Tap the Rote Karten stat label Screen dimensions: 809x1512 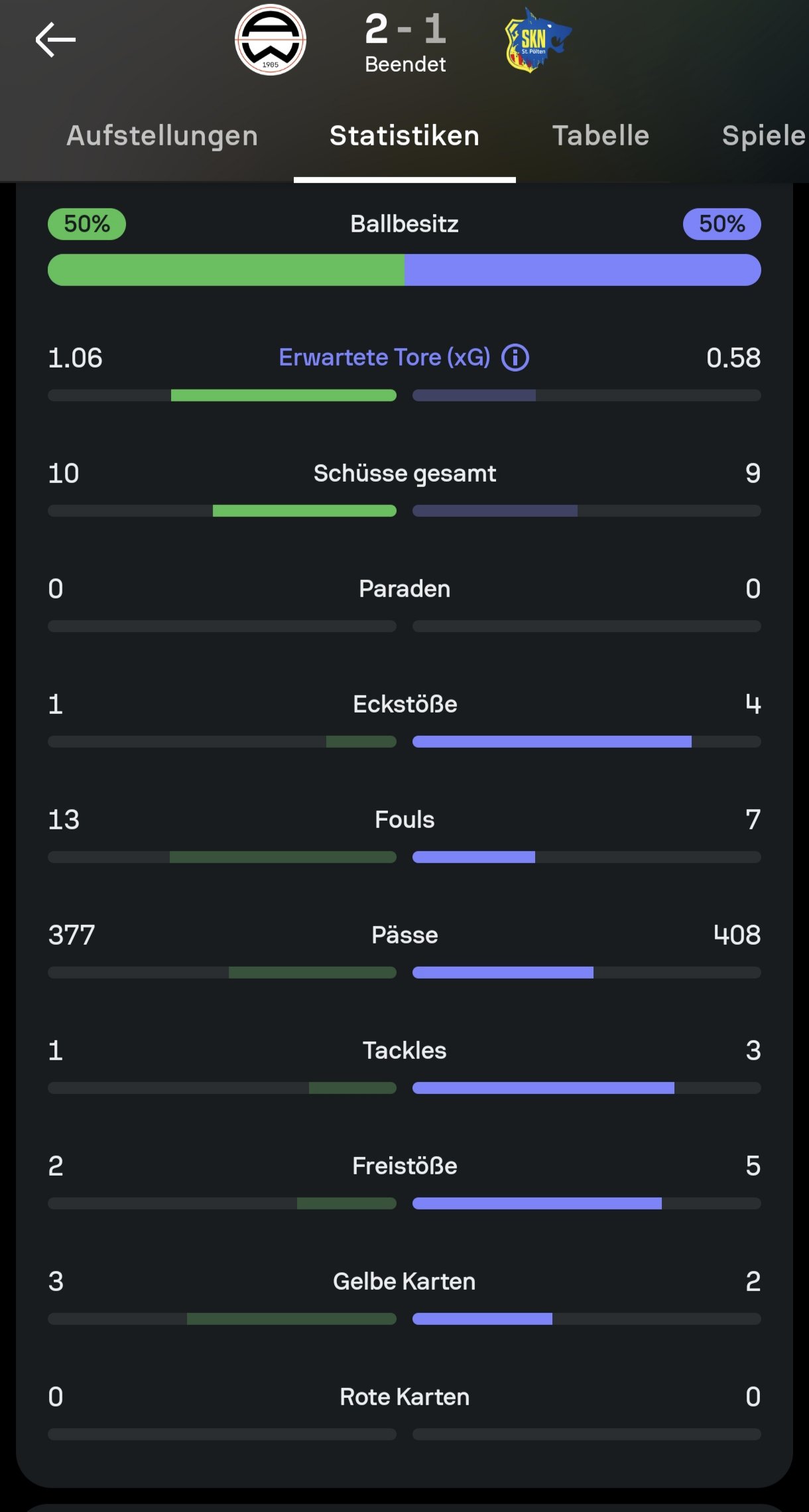click(x=404, y=1397)
